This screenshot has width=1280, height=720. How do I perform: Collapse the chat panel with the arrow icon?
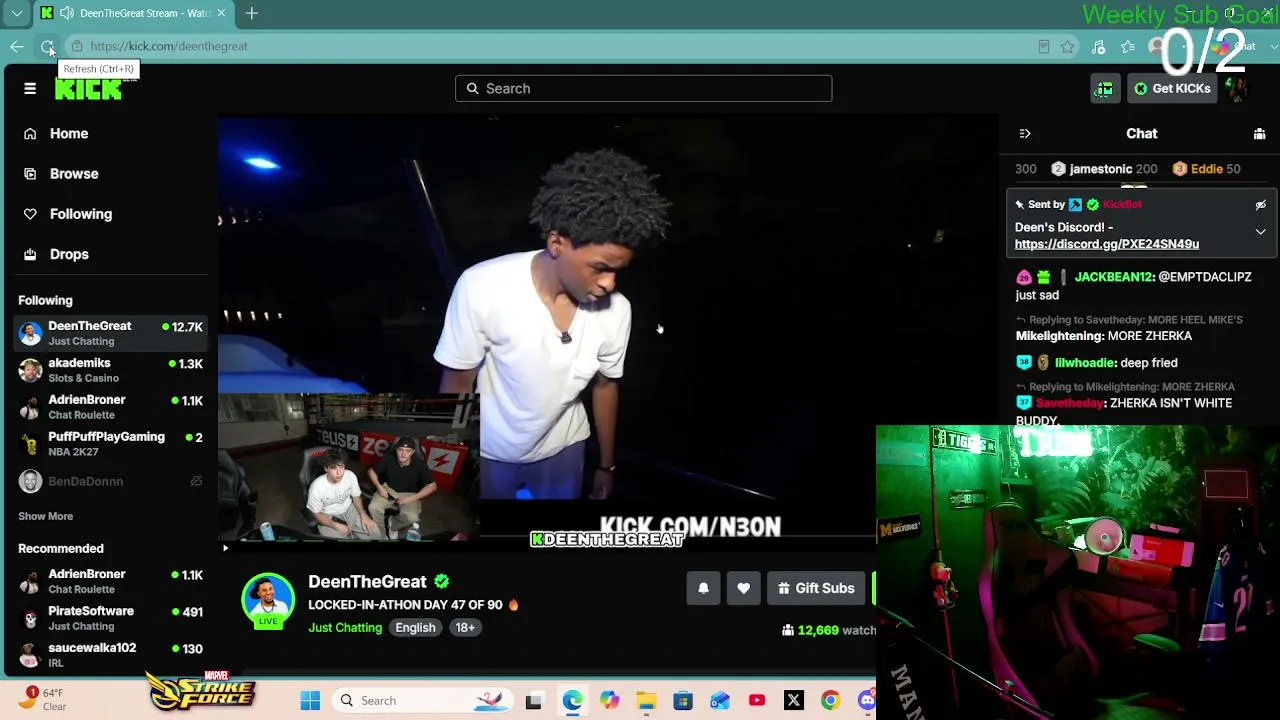click(x=1025, y=133)
